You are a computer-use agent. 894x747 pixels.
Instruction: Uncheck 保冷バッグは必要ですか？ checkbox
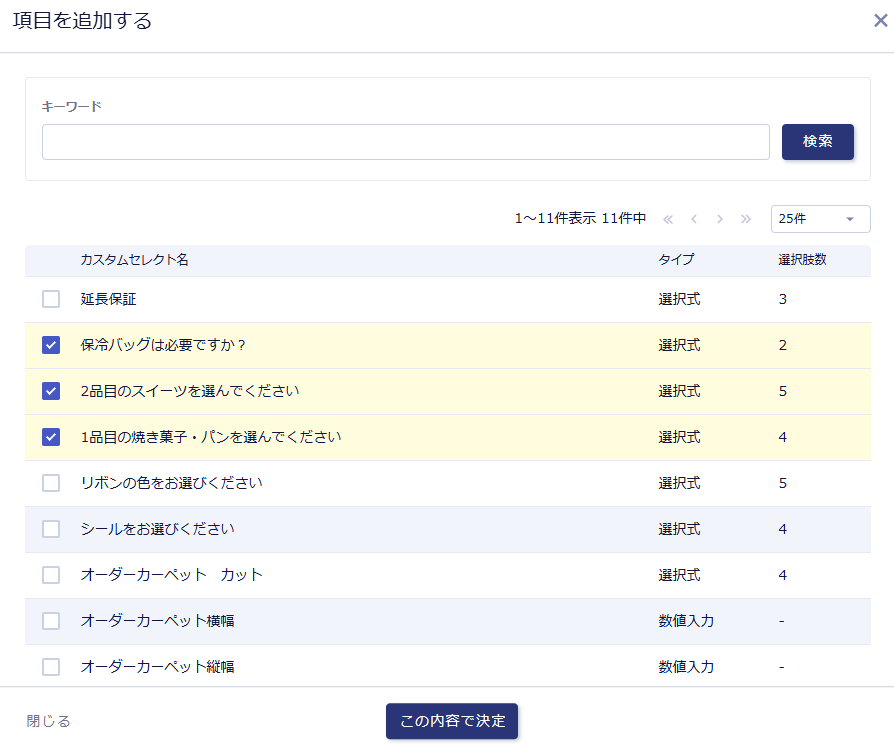[x=51, y=345]
